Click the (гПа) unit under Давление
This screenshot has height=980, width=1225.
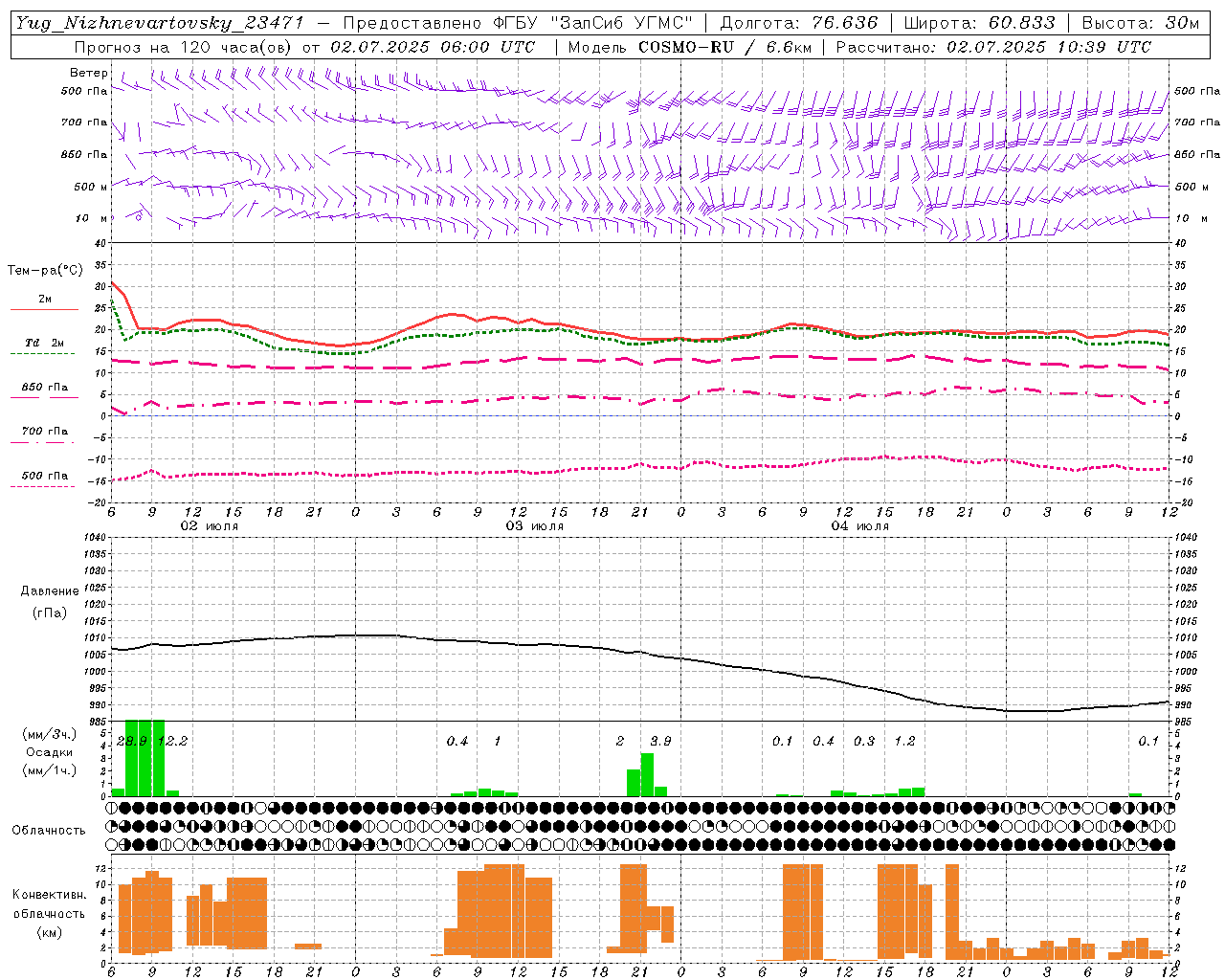50,612
